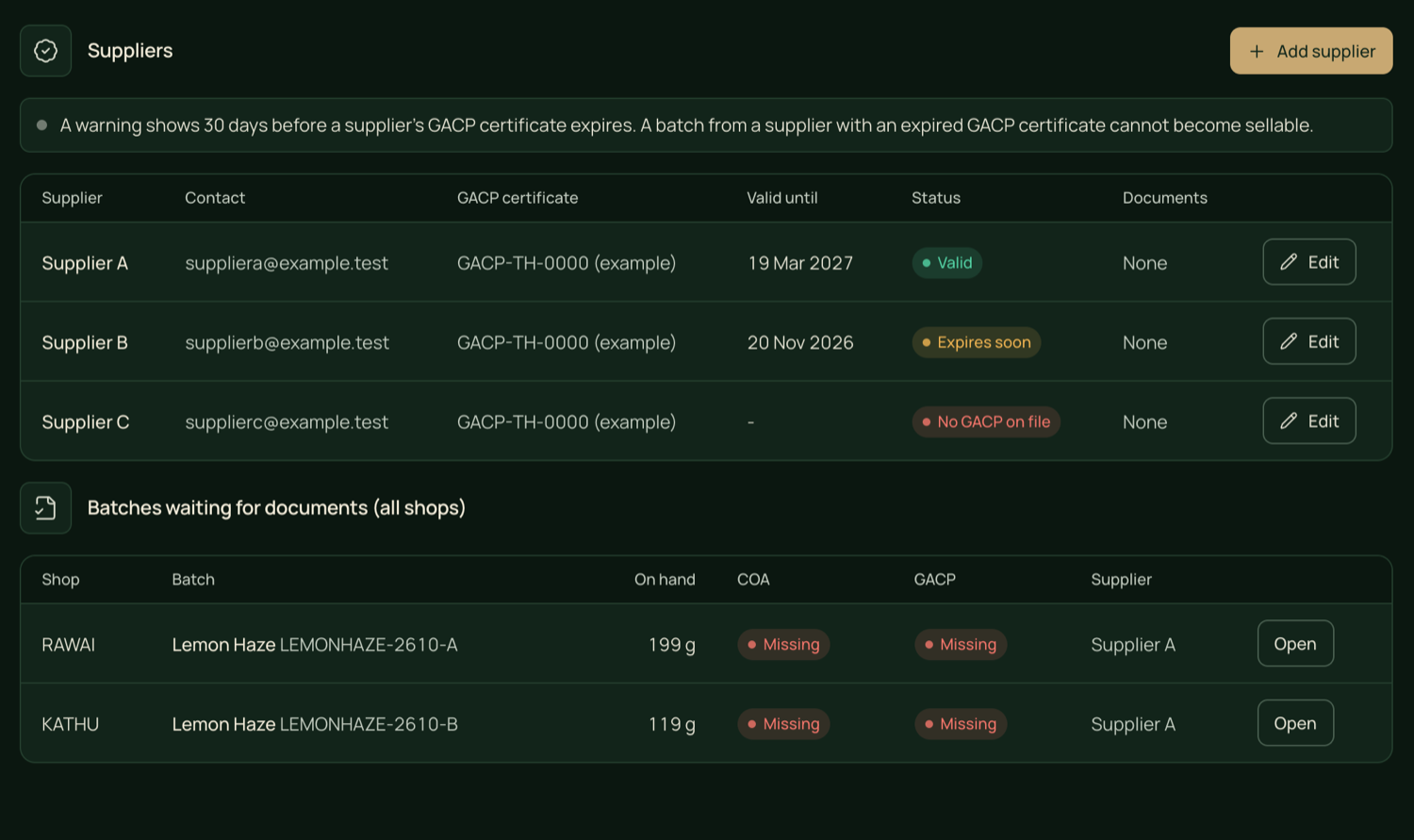The image size is (1414, 840).
Task: Select the Expires soon status badge
Action: point(977,342)
